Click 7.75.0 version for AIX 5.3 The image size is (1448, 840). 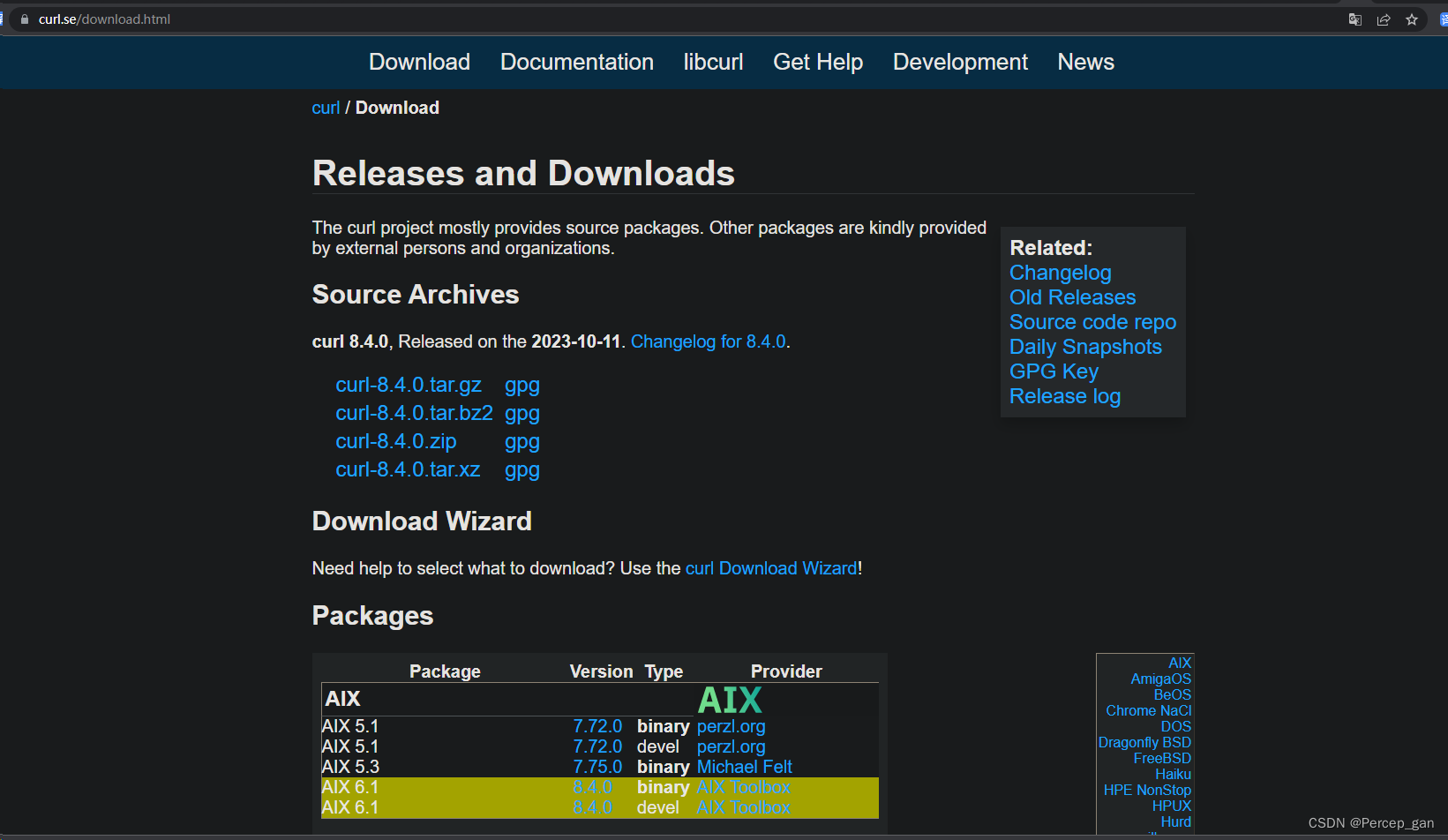(597, 767)
